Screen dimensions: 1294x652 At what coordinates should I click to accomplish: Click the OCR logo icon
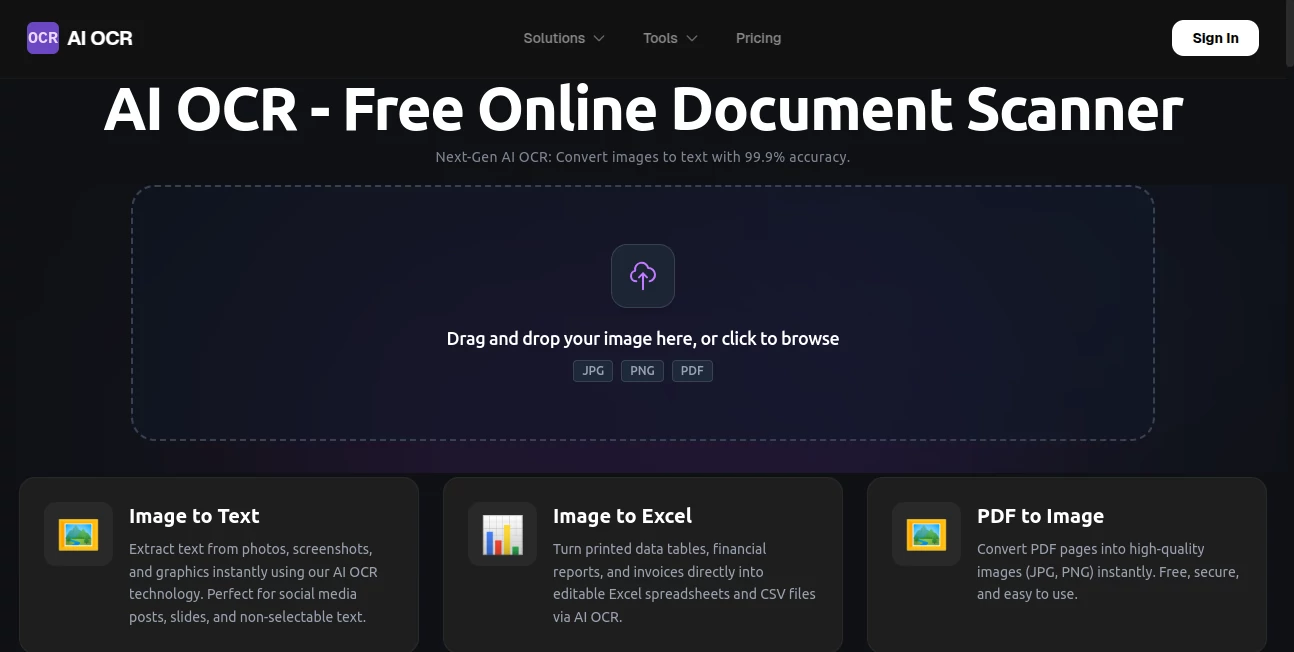pyautogui.click(x=42, y=38)
